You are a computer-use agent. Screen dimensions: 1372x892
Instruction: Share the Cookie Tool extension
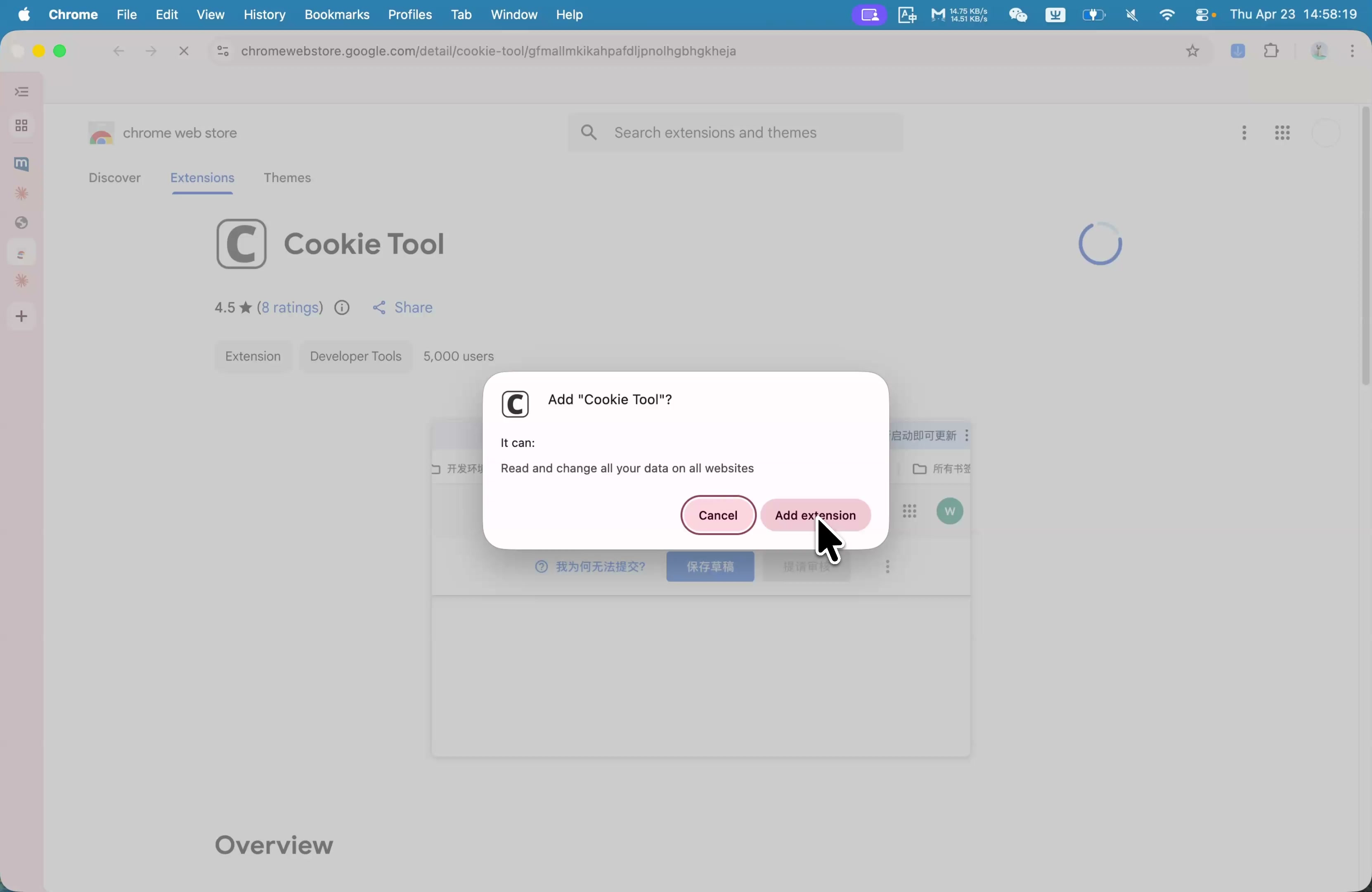[402, 308]
